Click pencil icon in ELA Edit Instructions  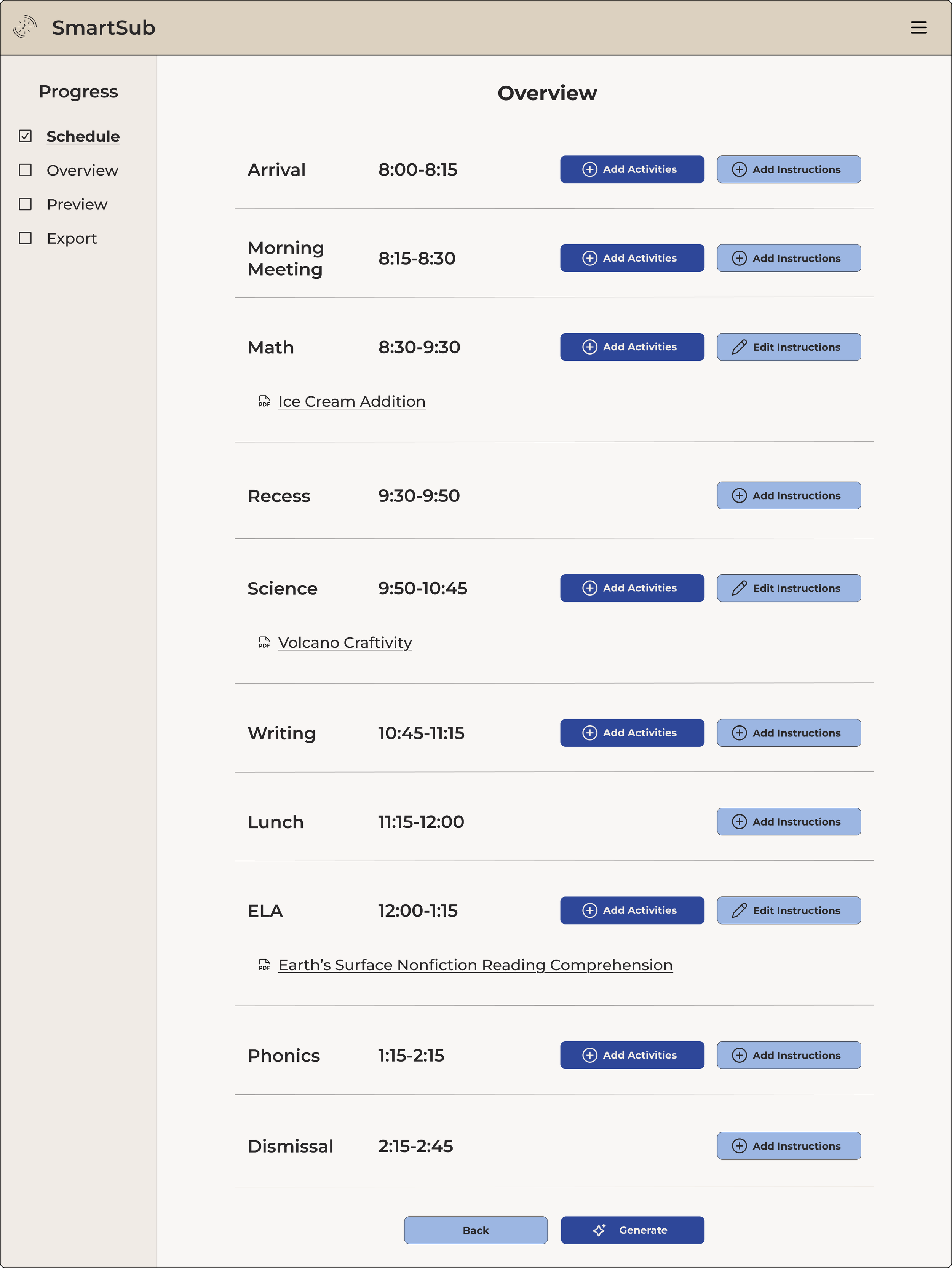[740, 910]
